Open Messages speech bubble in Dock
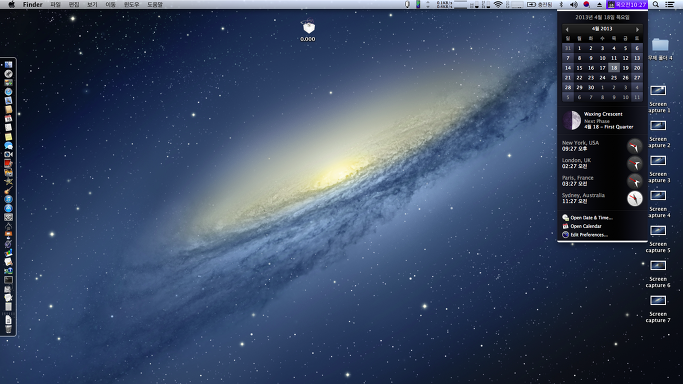This screenshot has width=683, height=384. coord(8,145)
